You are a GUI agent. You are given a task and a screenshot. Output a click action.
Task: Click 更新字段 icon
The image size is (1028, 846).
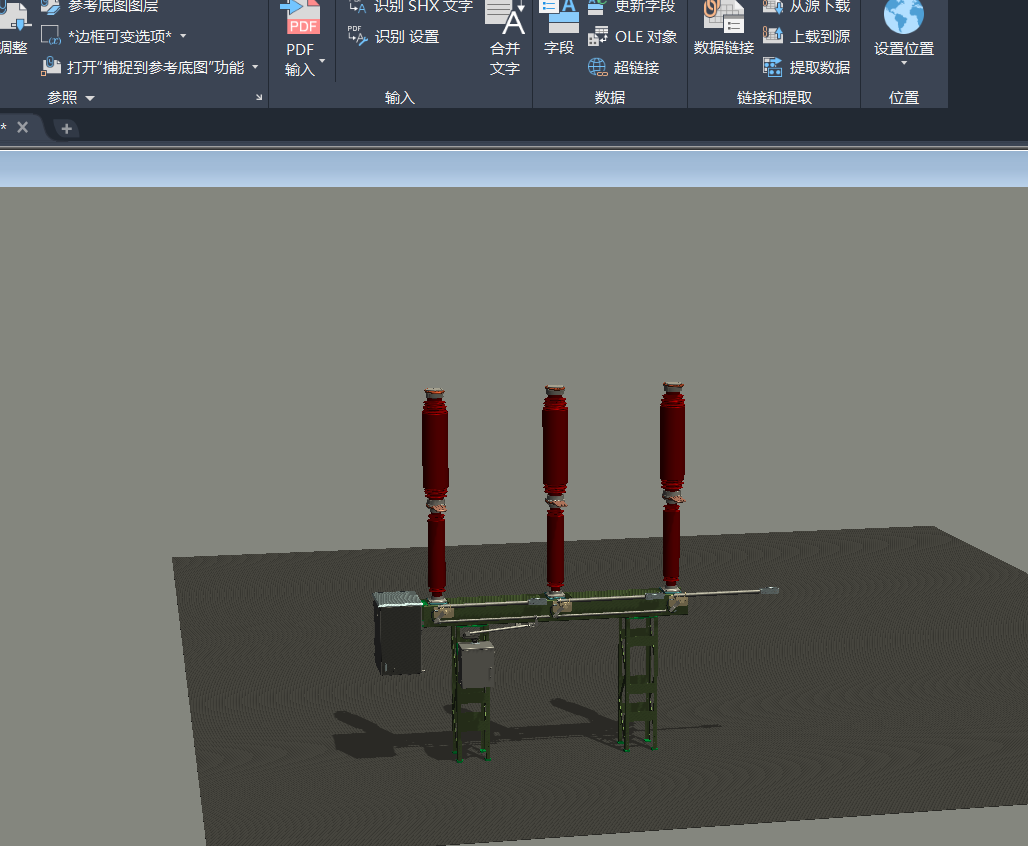pos(597,7)
